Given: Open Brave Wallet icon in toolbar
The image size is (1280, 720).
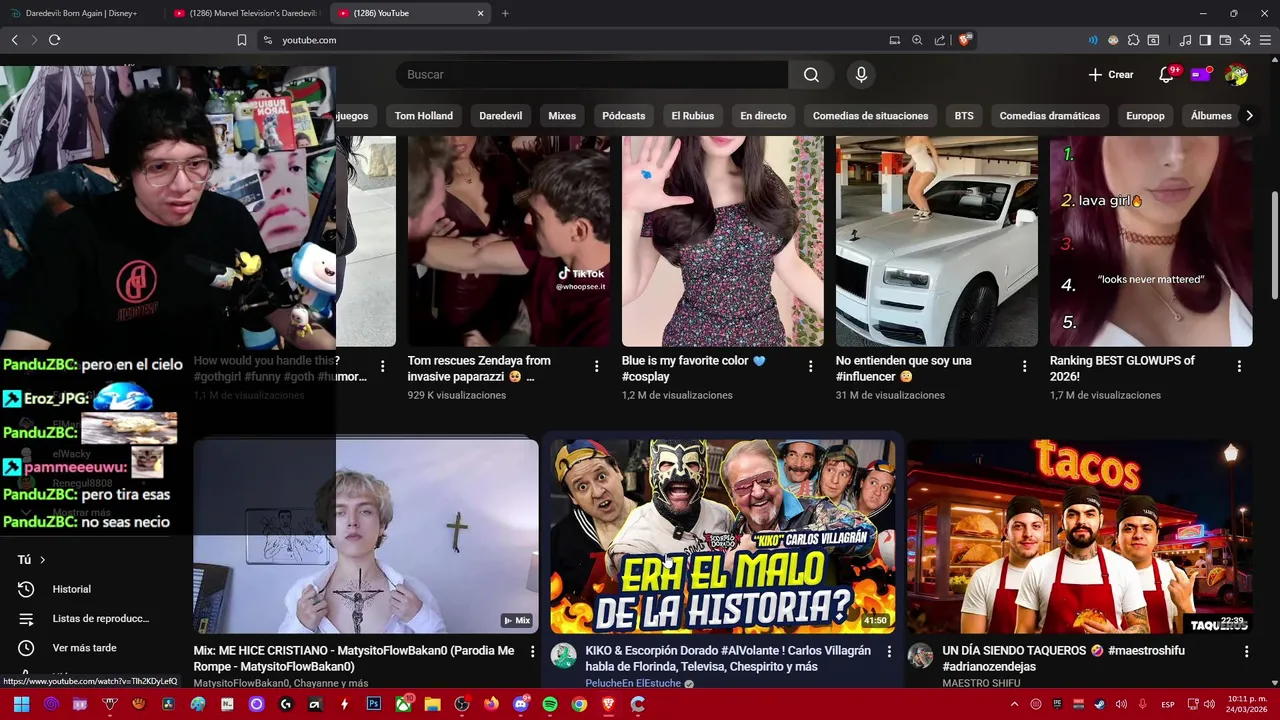Looking at the screenshot, I should (x=1225, y=40).
